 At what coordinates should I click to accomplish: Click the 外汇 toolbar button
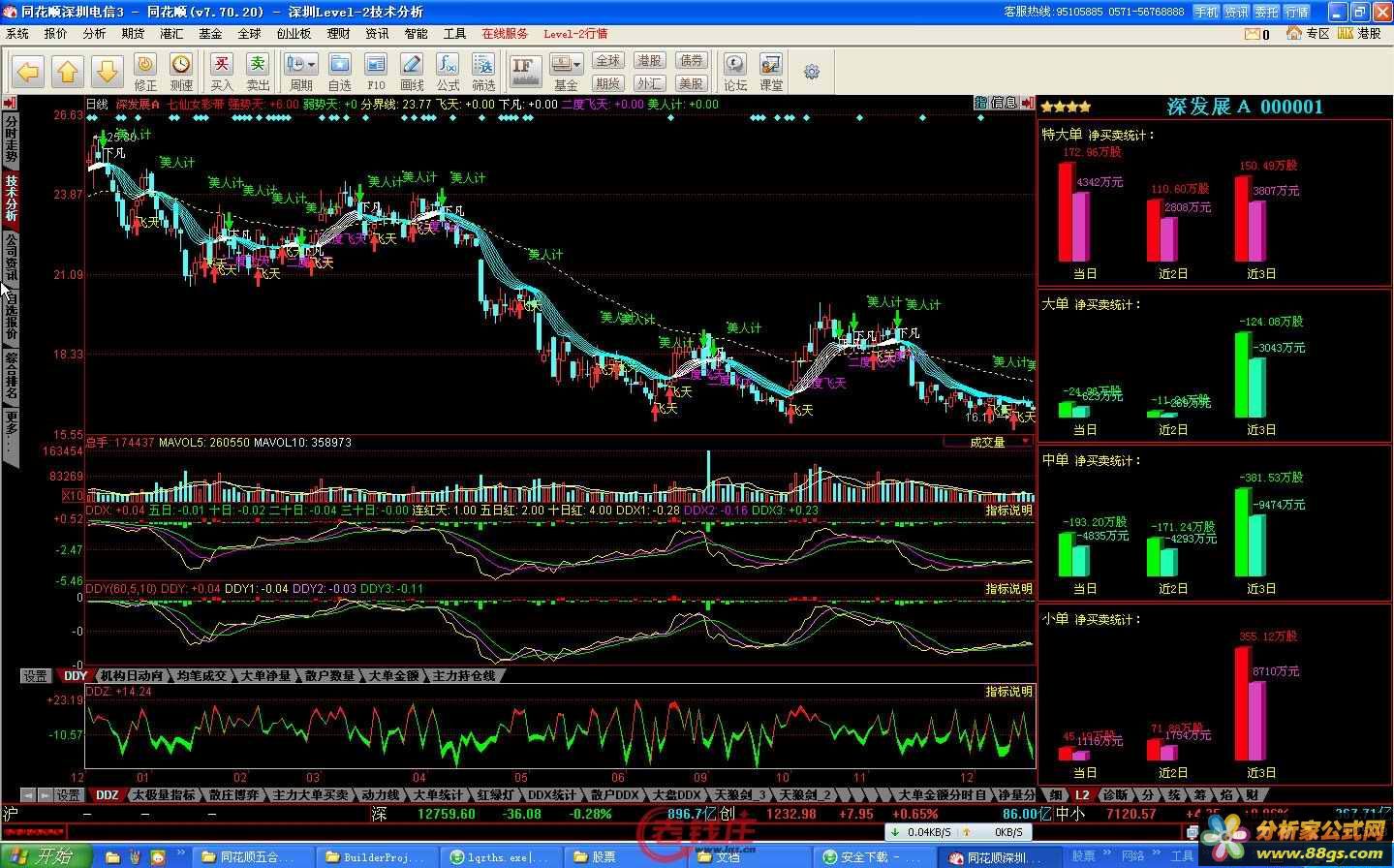[x=649, y=83]
